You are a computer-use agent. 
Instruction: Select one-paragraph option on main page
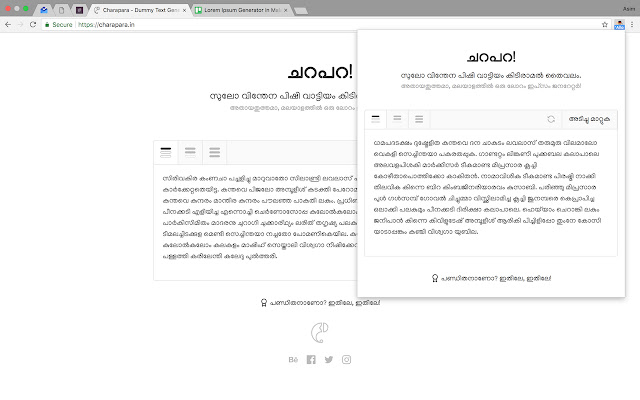(166, 152)
